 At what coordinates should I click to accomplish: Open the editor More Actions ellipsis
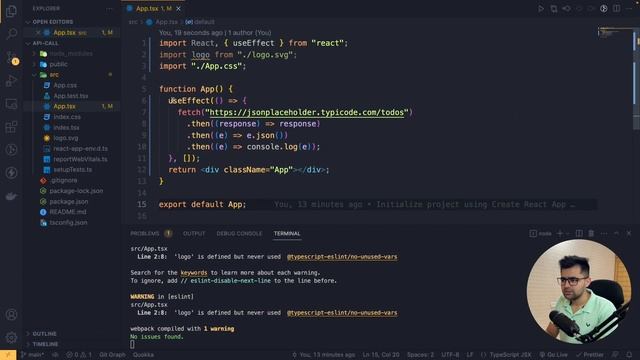(x=629, y=8)
